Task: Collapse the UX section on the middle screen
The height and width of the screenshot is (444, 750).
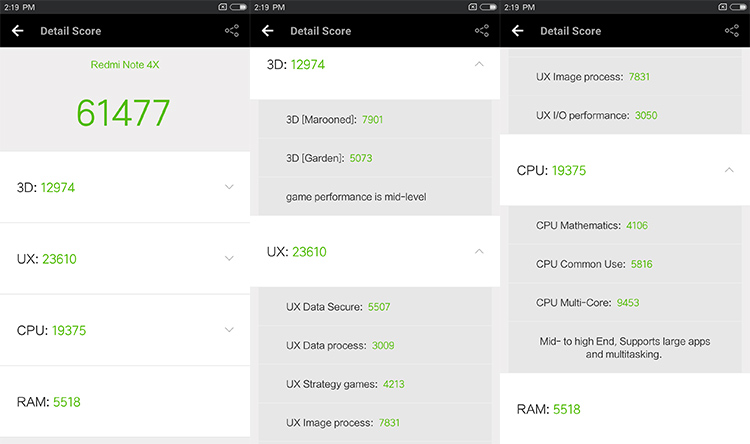Action: 479,252
